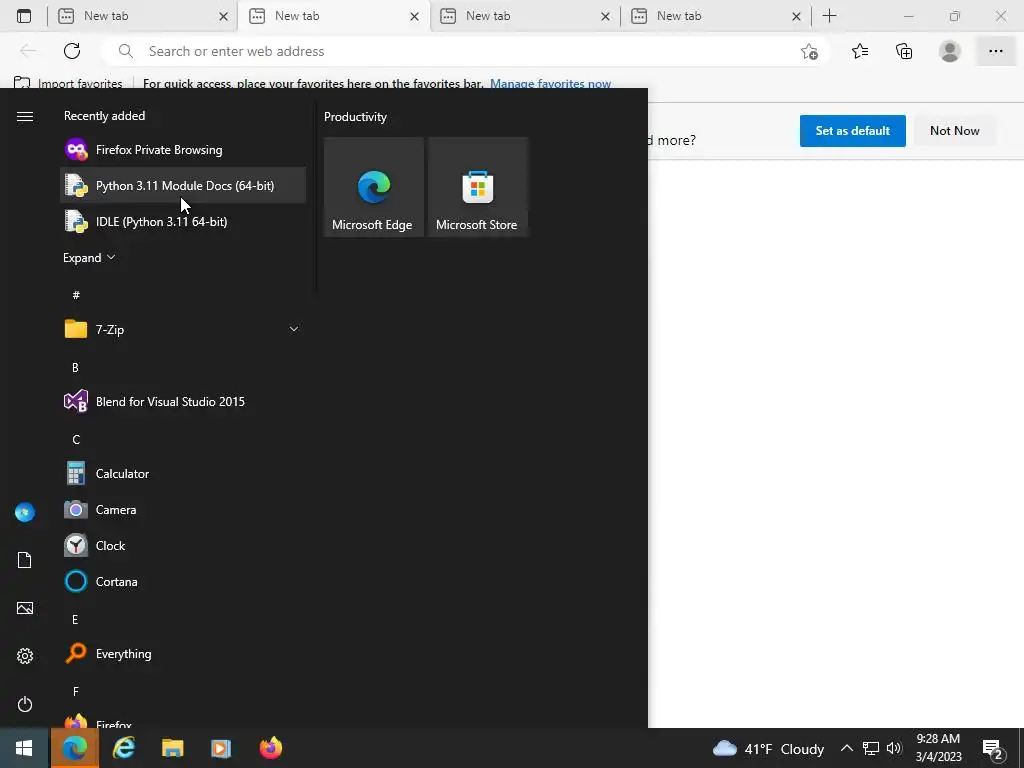Image resolution: width=1024 pixels, height=768 pixels.
Task: Jump to letter section E
Action: click(75, 620)
